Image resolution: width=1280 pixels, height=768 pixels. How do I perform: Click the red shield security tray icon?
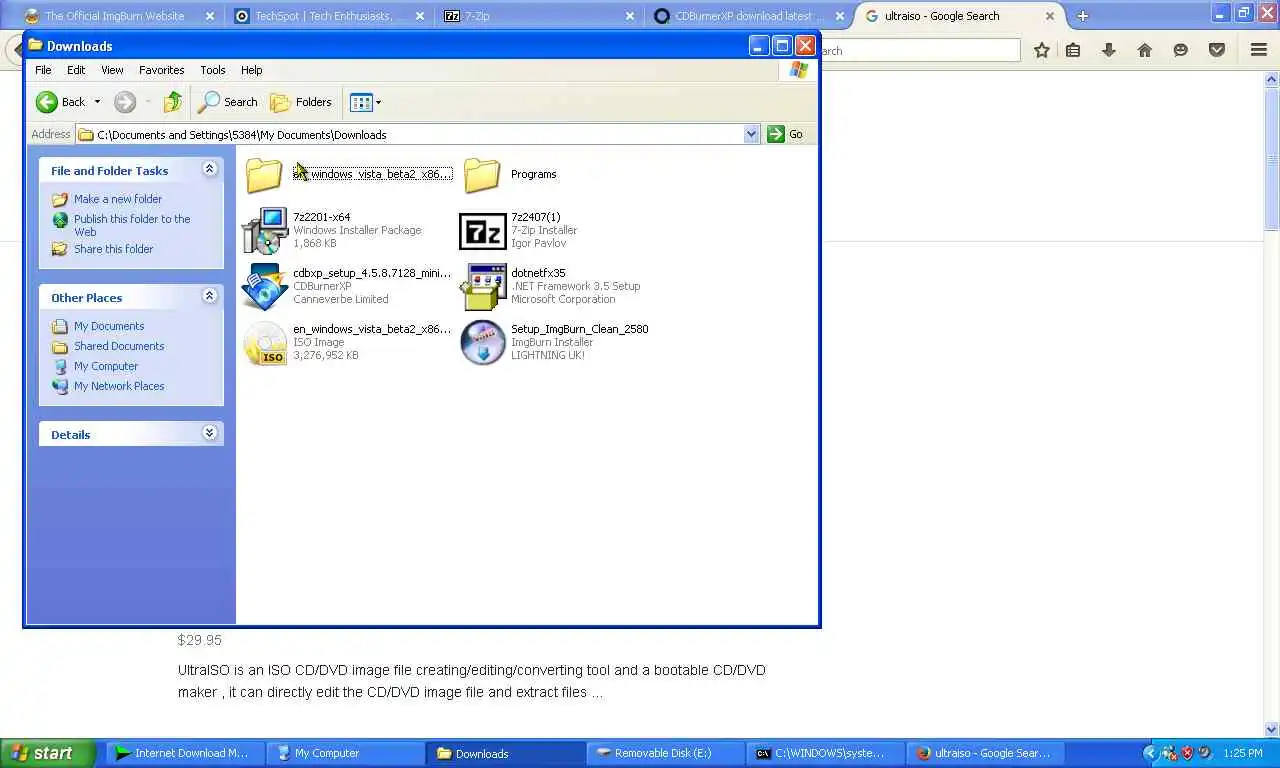pyautogui.click(x=1187, y=753)
